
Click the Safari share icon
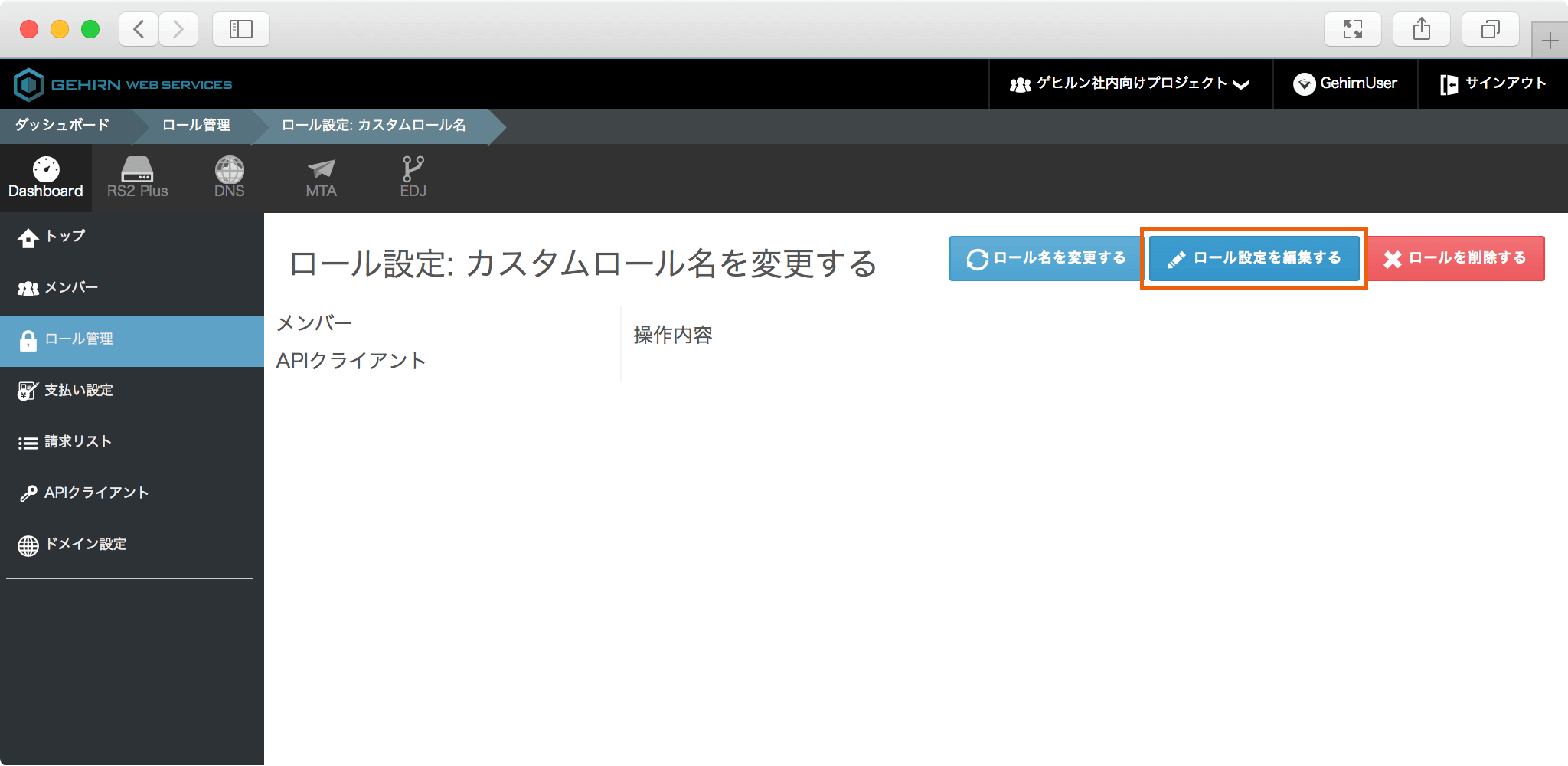pyautogui.click(x=1421, y=30)
